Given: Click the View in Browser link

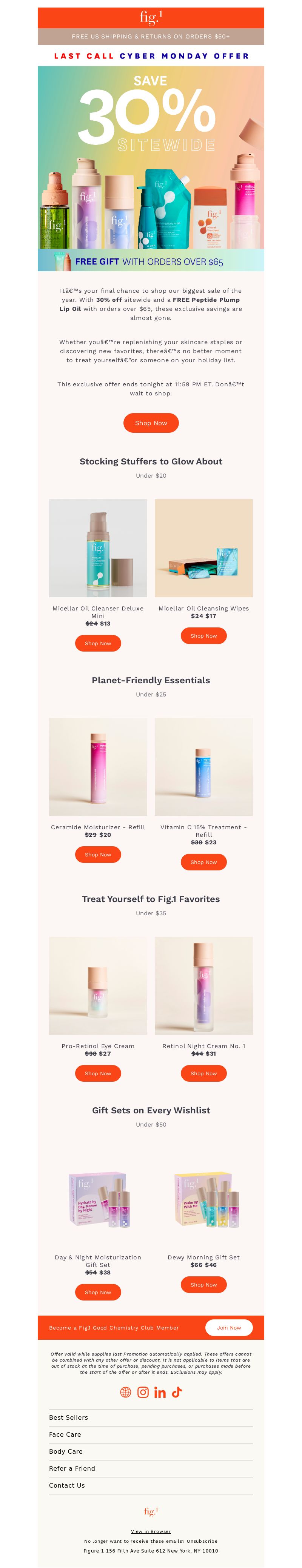Looking at the screenshot, I should [151, 1531].
